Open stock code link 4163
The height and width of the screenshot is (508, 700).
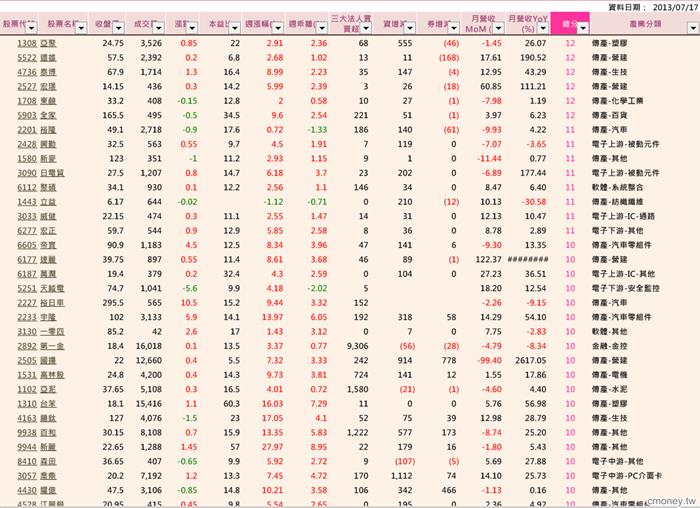point(27,418)
